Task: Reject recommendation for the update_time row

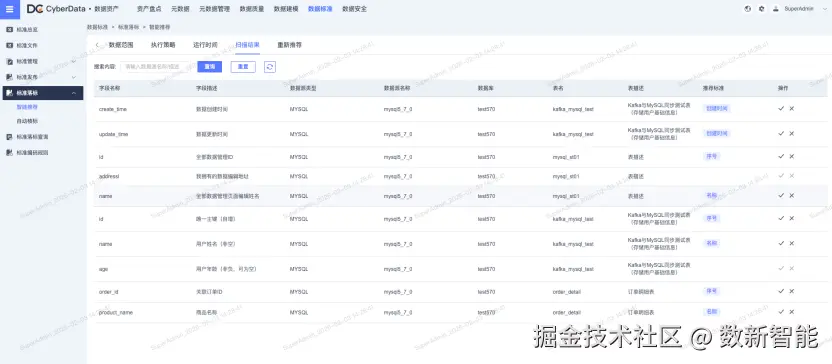Action: [x=792, y=134]
